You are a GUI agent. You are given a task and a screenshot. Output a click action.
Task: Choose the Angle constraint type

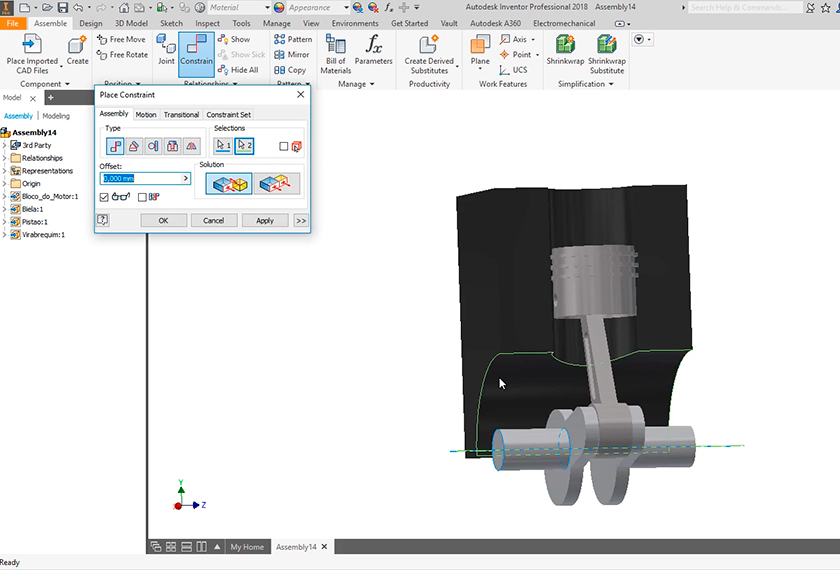[134, 146]
